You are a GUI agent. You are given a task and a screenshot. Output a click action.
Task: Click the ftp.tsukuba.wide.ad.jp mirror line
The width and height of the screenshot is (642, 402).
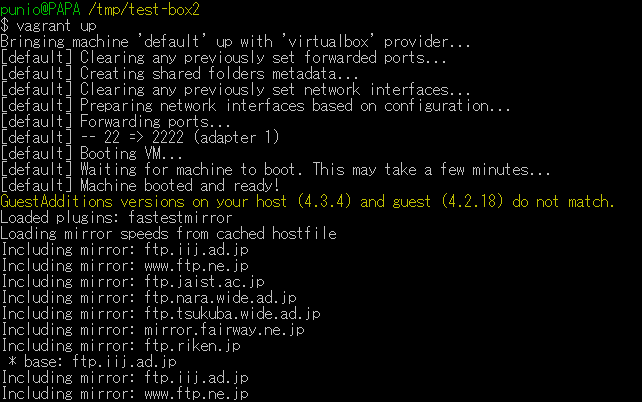click(x=161, y=314)
